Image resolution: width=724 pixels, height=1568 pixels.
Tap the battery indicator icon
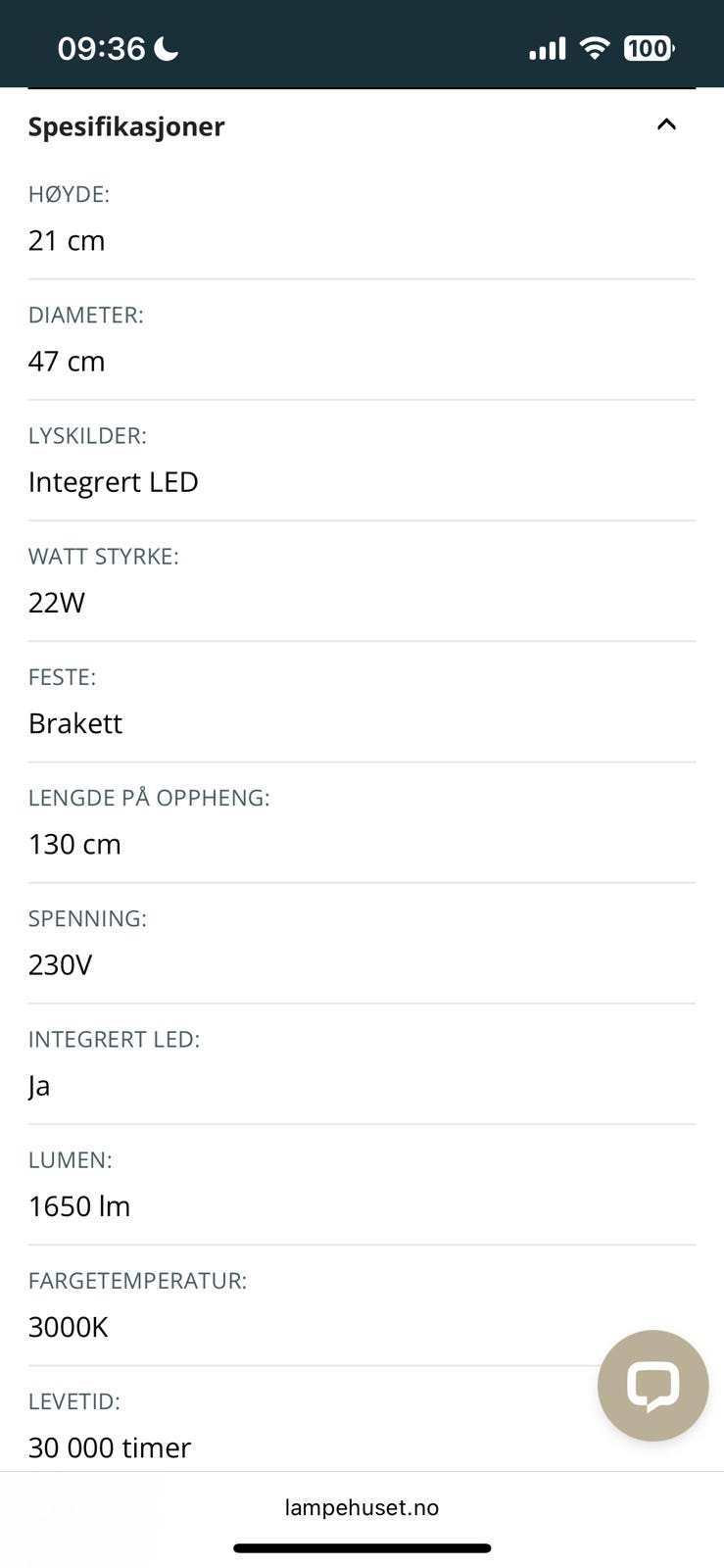pos(649,48)
